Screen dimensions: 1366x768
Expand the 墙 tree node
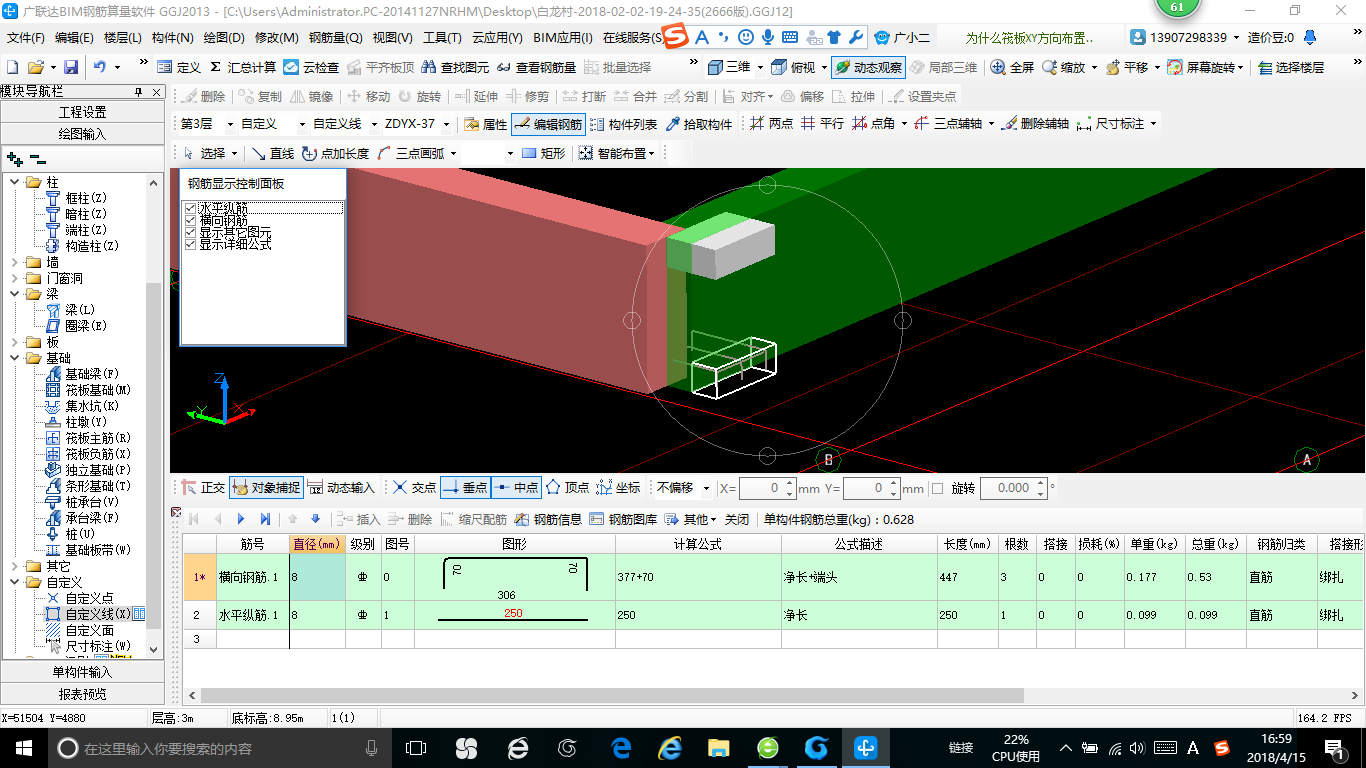click(15, 262)
